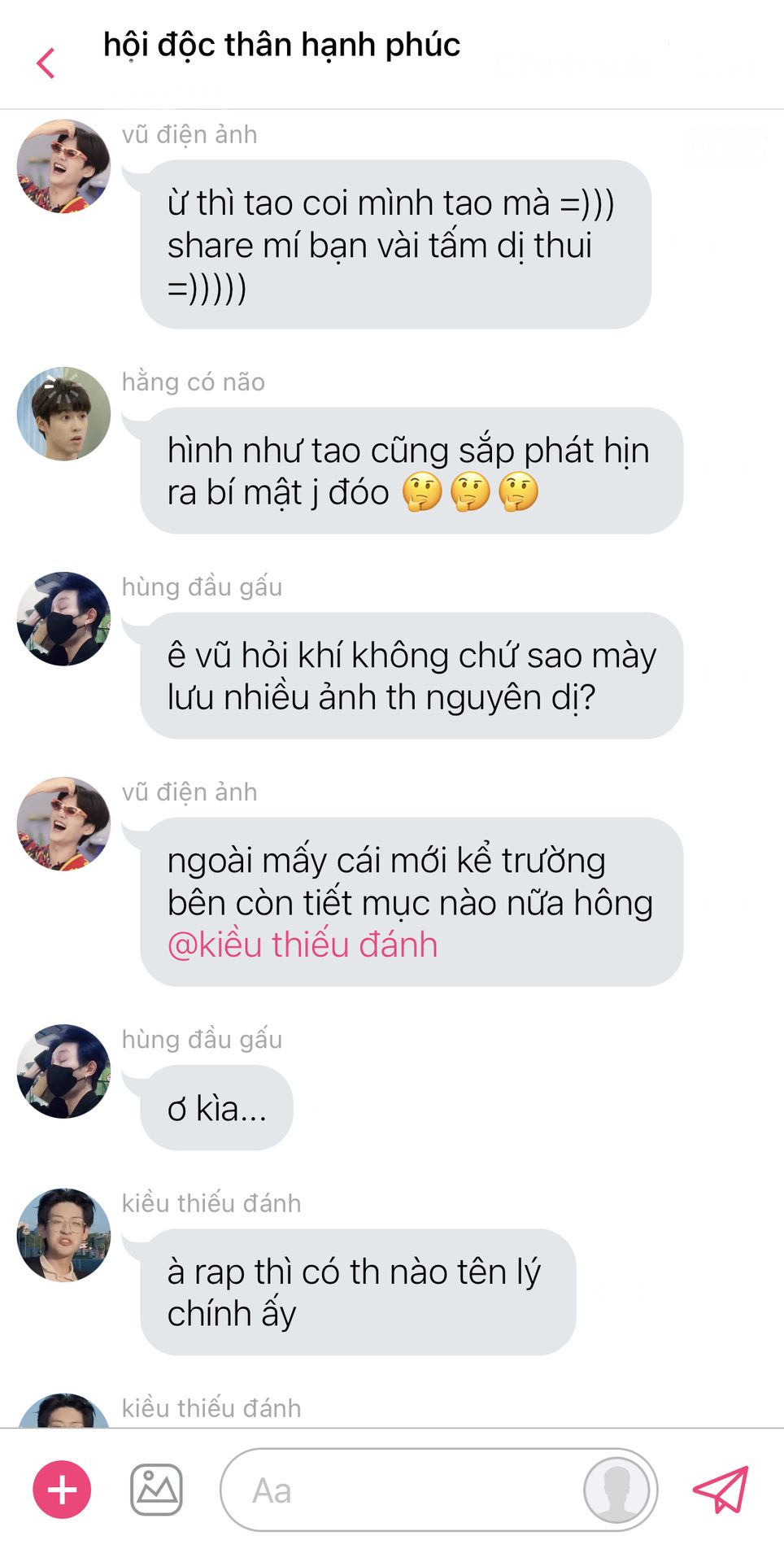784x1562 pixels.
Task: Tap vũ điện ảnh avatar beside ngoài mấy message
Action: click(x=63, y=824)
